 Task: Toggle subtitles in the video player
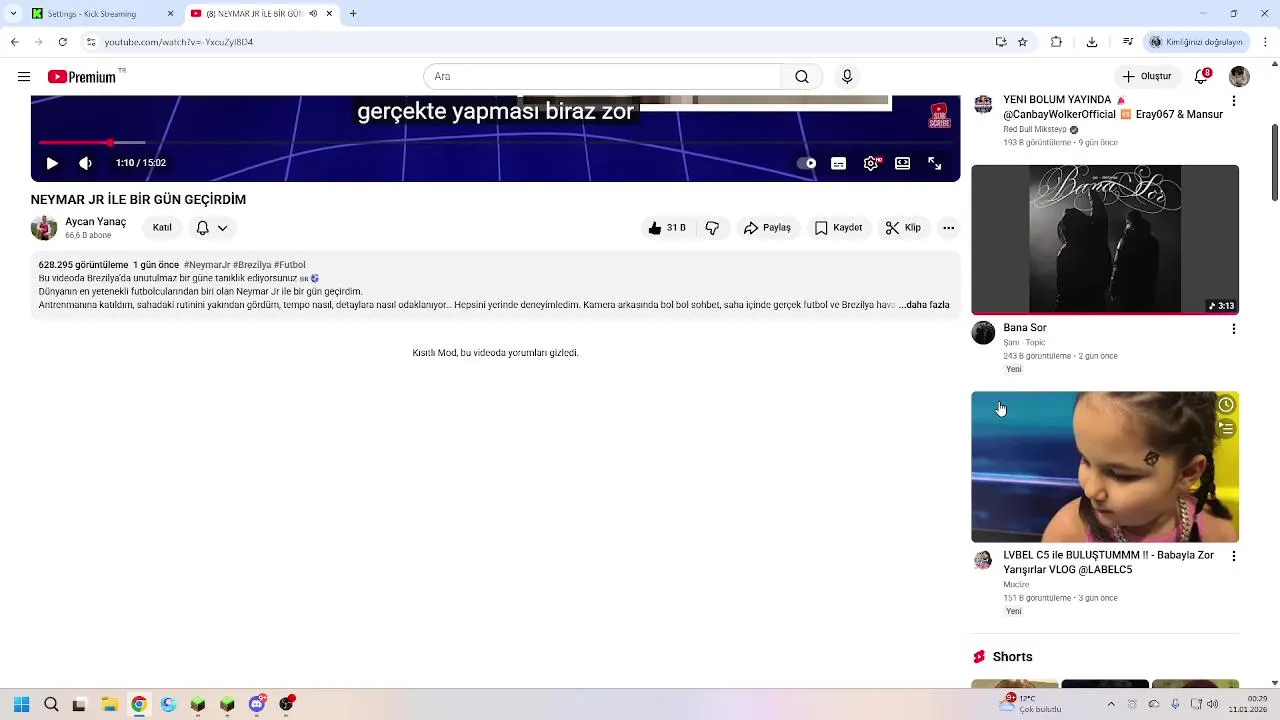(839, 163)
